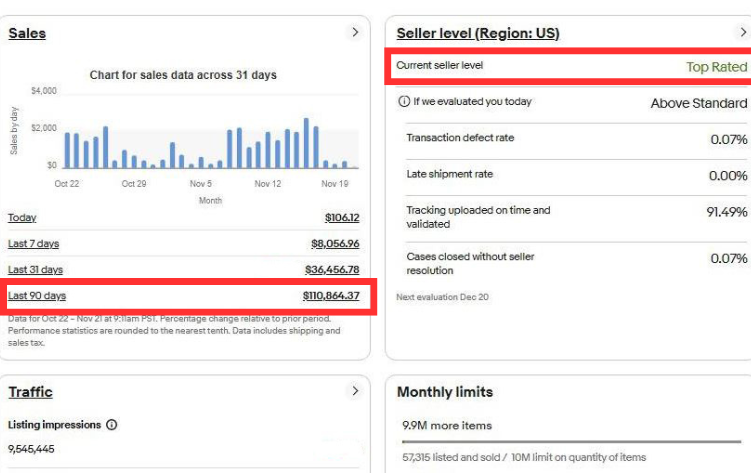This screenshot has width=751, height=473.
Task: Select the Last 31 days link
Action: tap(35, 270)
